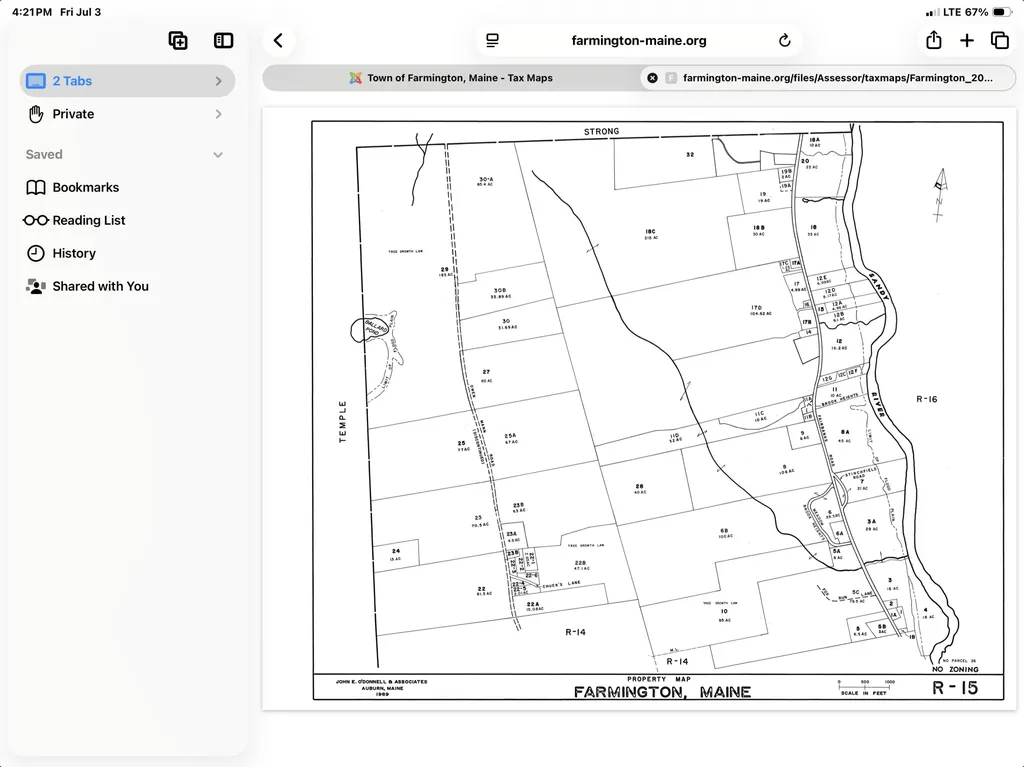Click the NO ZONING note

click(955, 669)
